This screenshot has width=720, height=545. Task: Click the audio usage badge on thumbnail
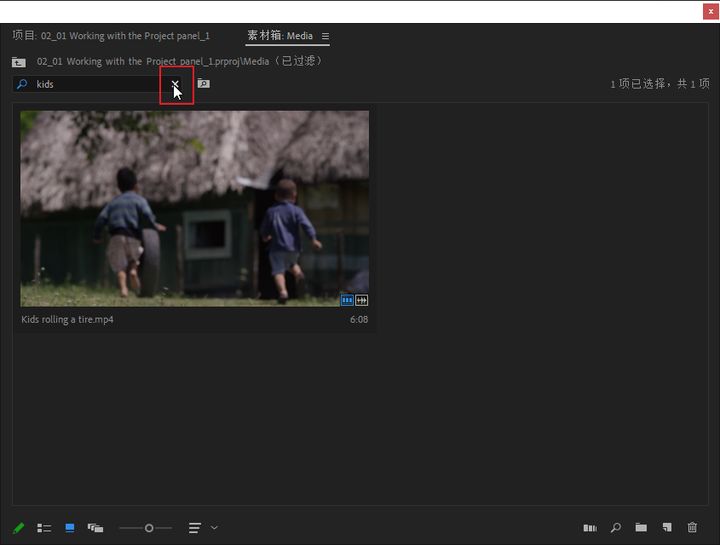pyautogui.click(x=361, y=300)
